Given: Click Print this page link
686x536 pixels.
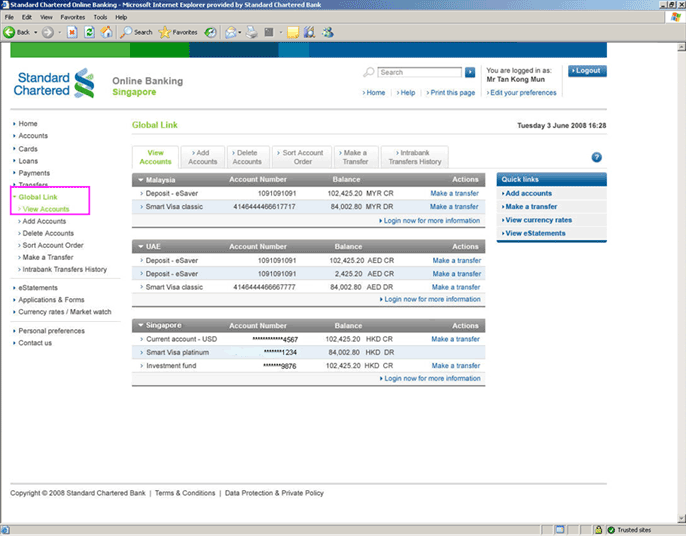Looking at the screenshot, I should pyautogui.click(x=451, y=93).
